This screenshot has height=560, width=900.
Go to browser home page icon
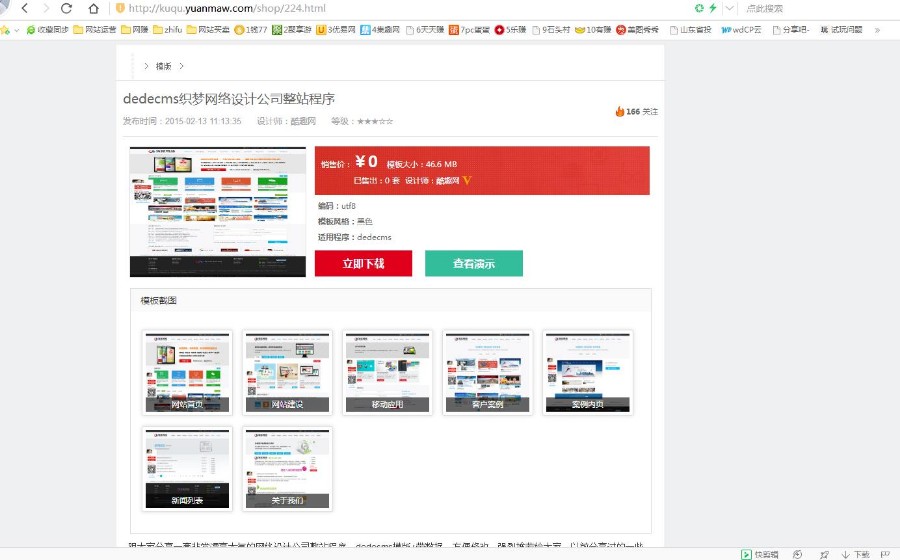point(93,8)
